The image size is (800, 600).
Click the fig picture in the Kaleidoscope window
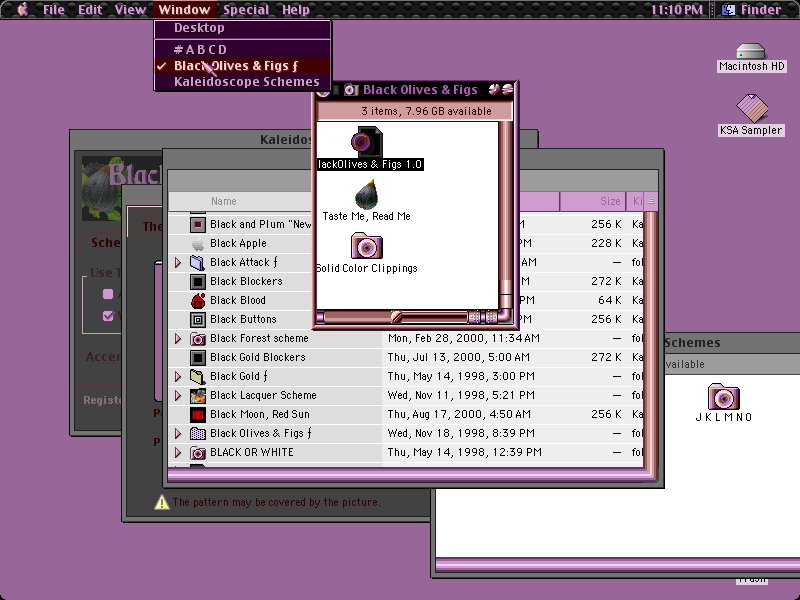point(102,188)
